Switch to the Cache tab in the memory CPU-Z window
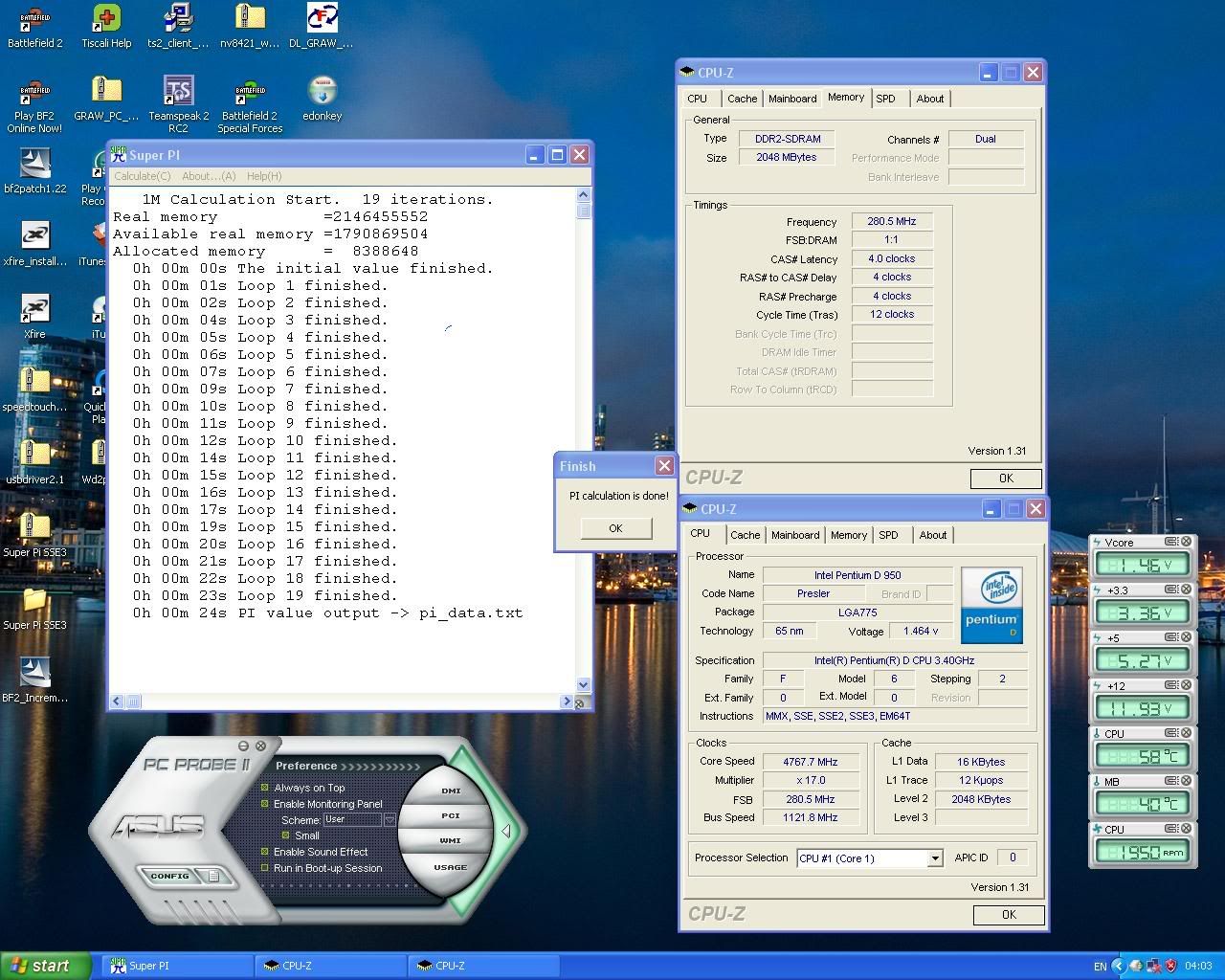The image size is (1225, 980). tap(742, 99)
